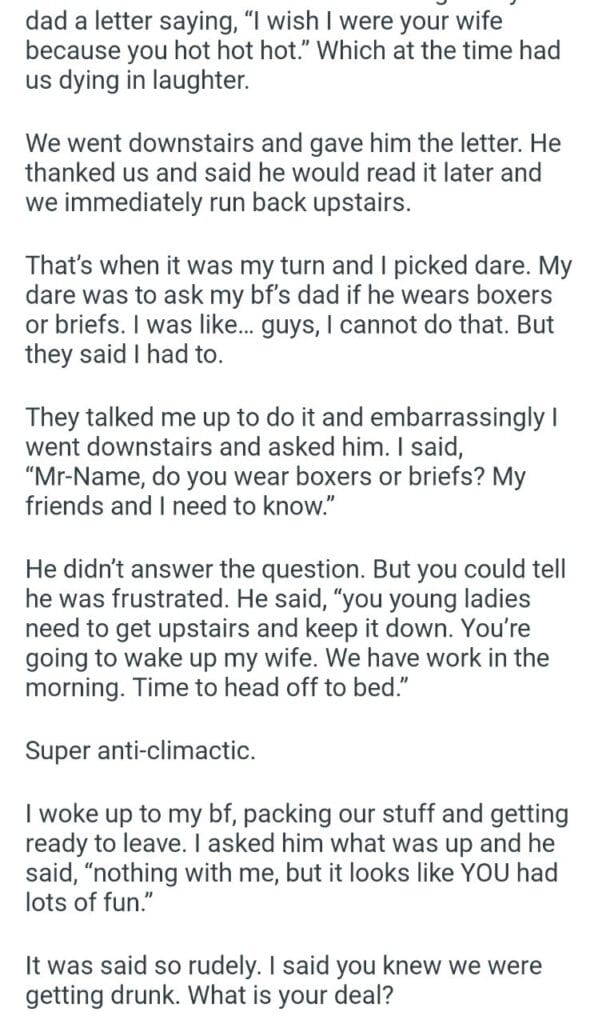Click the paragraph starting "We went downstairs"
The image size is (602, 1024).
pyautogui.click(x=292, y=172)
